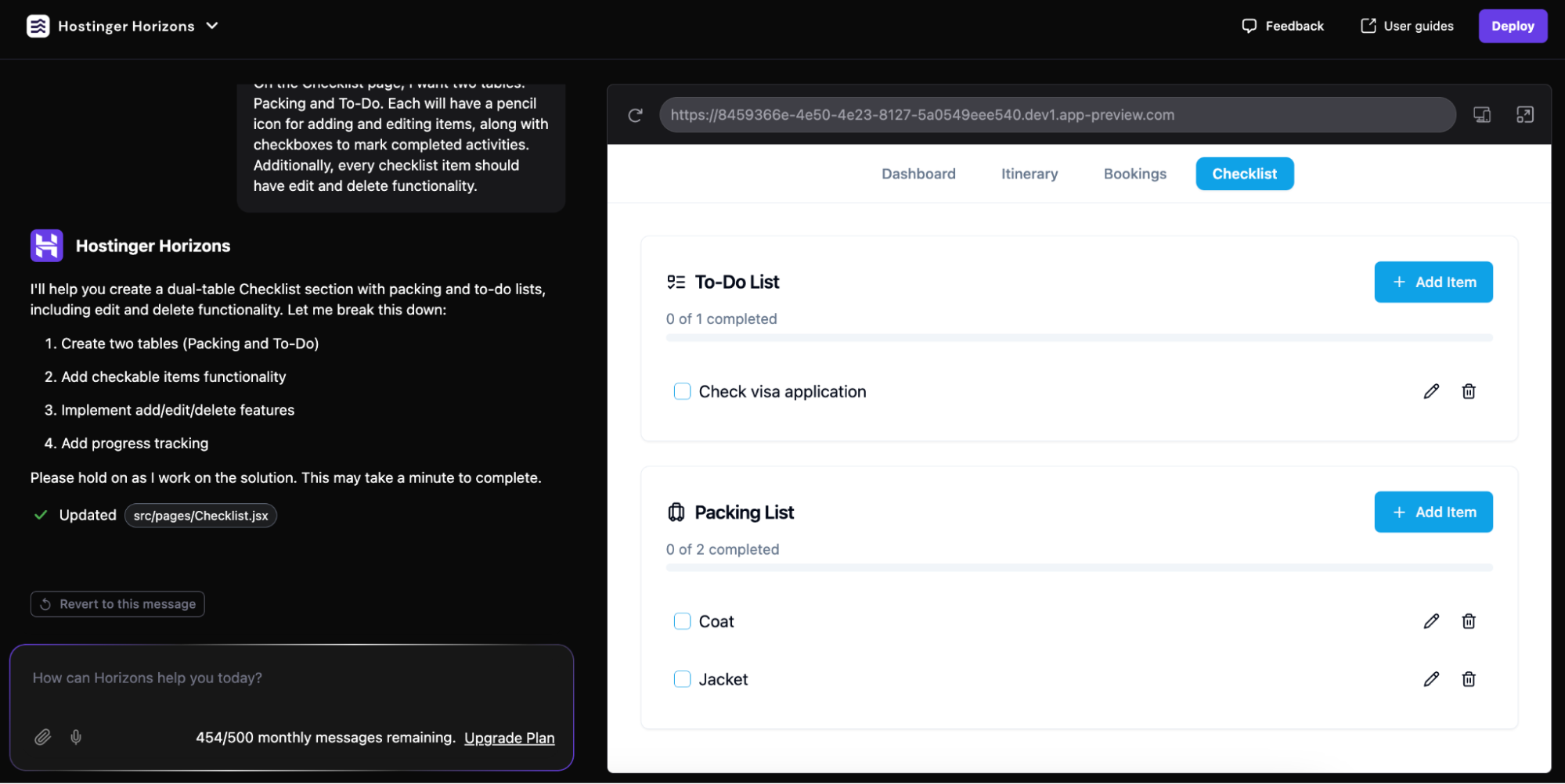Click the chat input field
1565x784 pixels.
[292, 678]
